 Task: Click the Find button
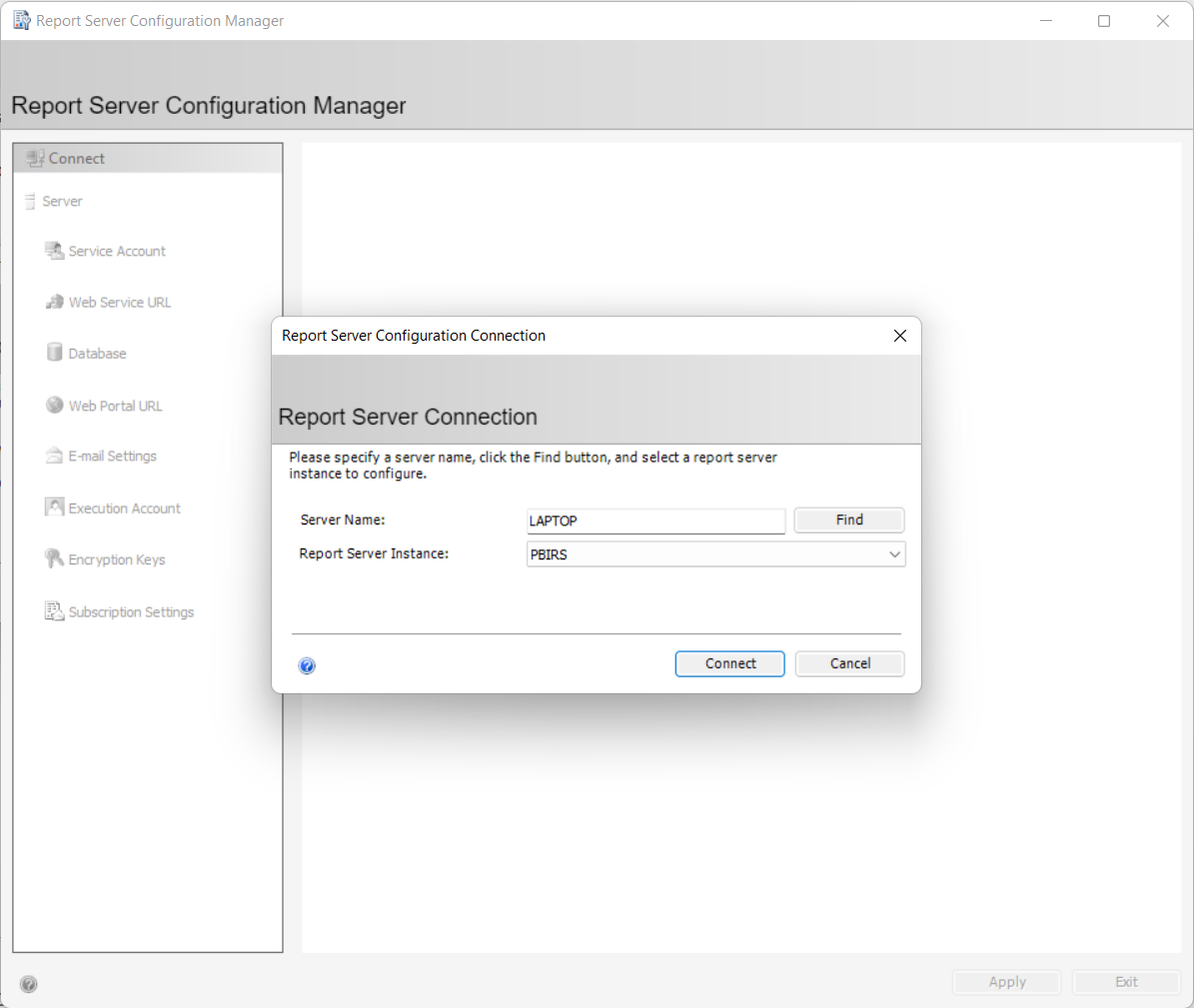pos(848,519)
